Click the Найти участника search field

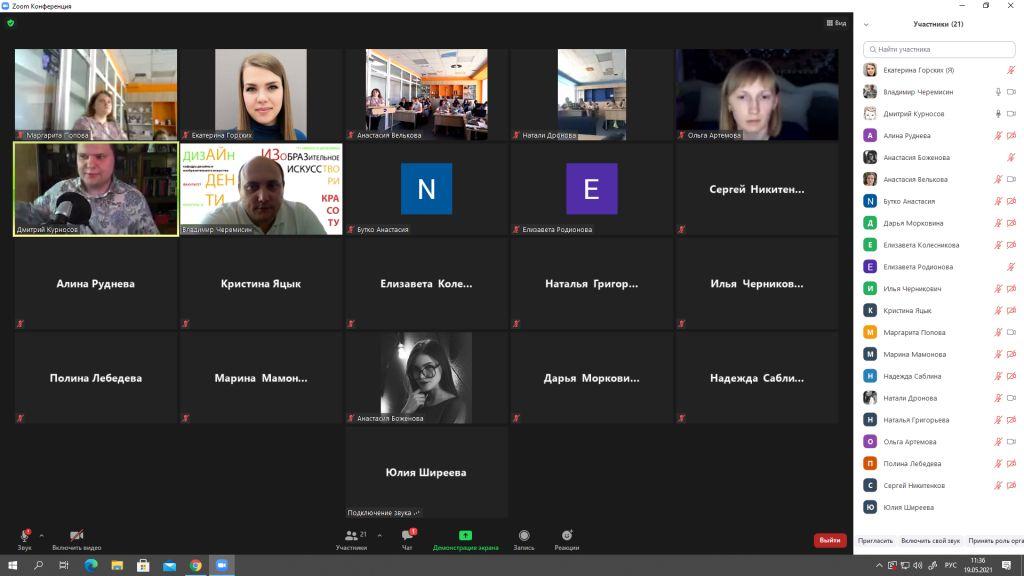939,49
